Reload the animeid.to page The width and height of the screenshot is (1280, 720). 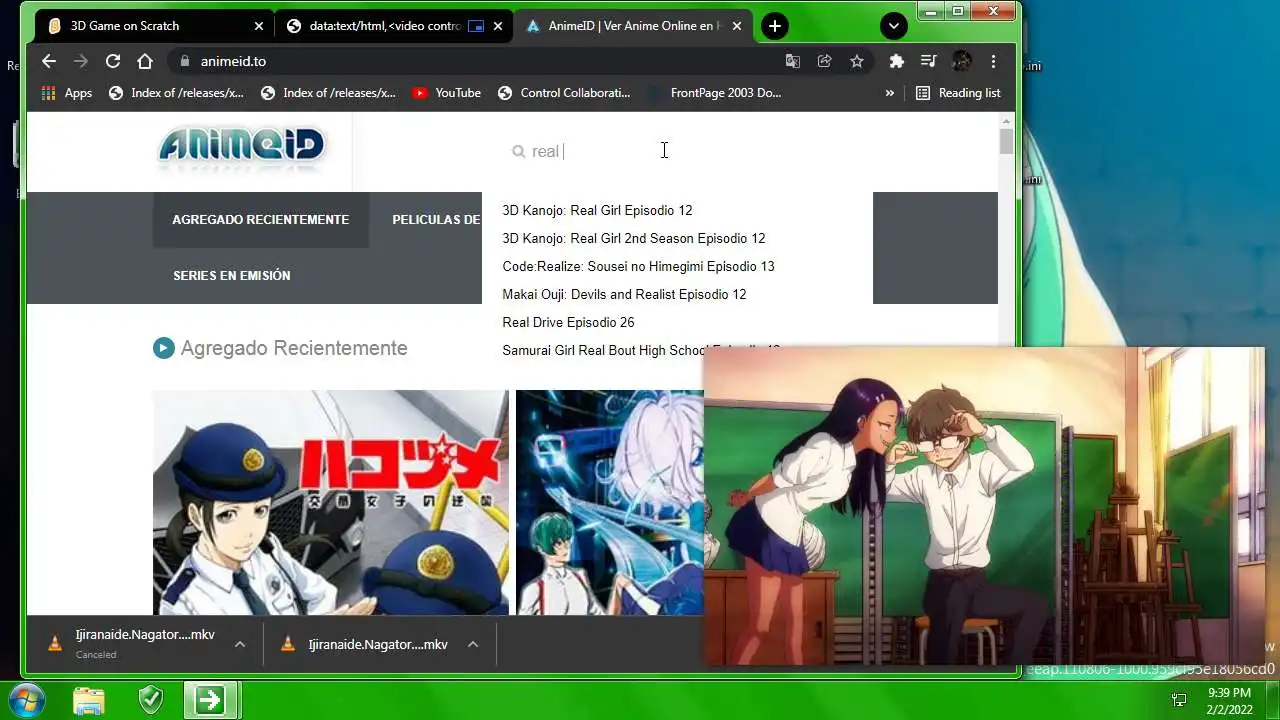point(113,61)
